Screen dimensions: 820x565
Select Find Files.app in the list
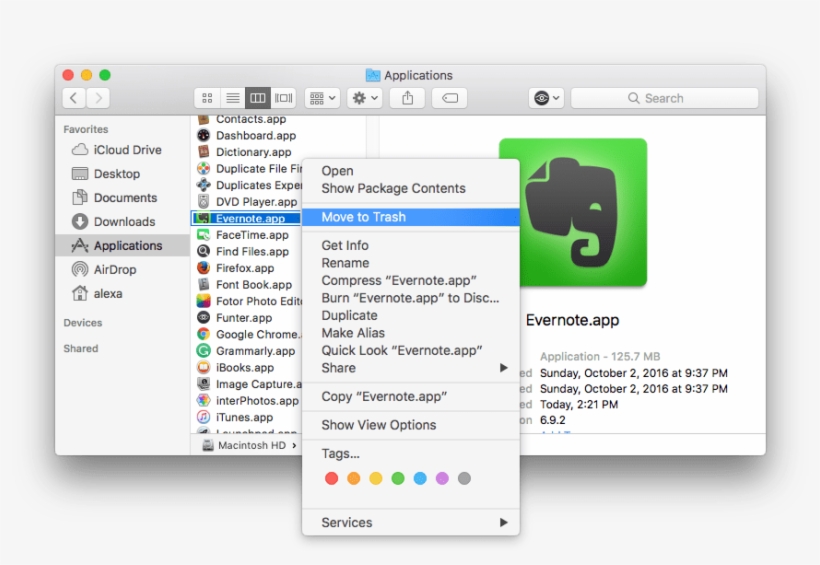(x=243, y=252)
